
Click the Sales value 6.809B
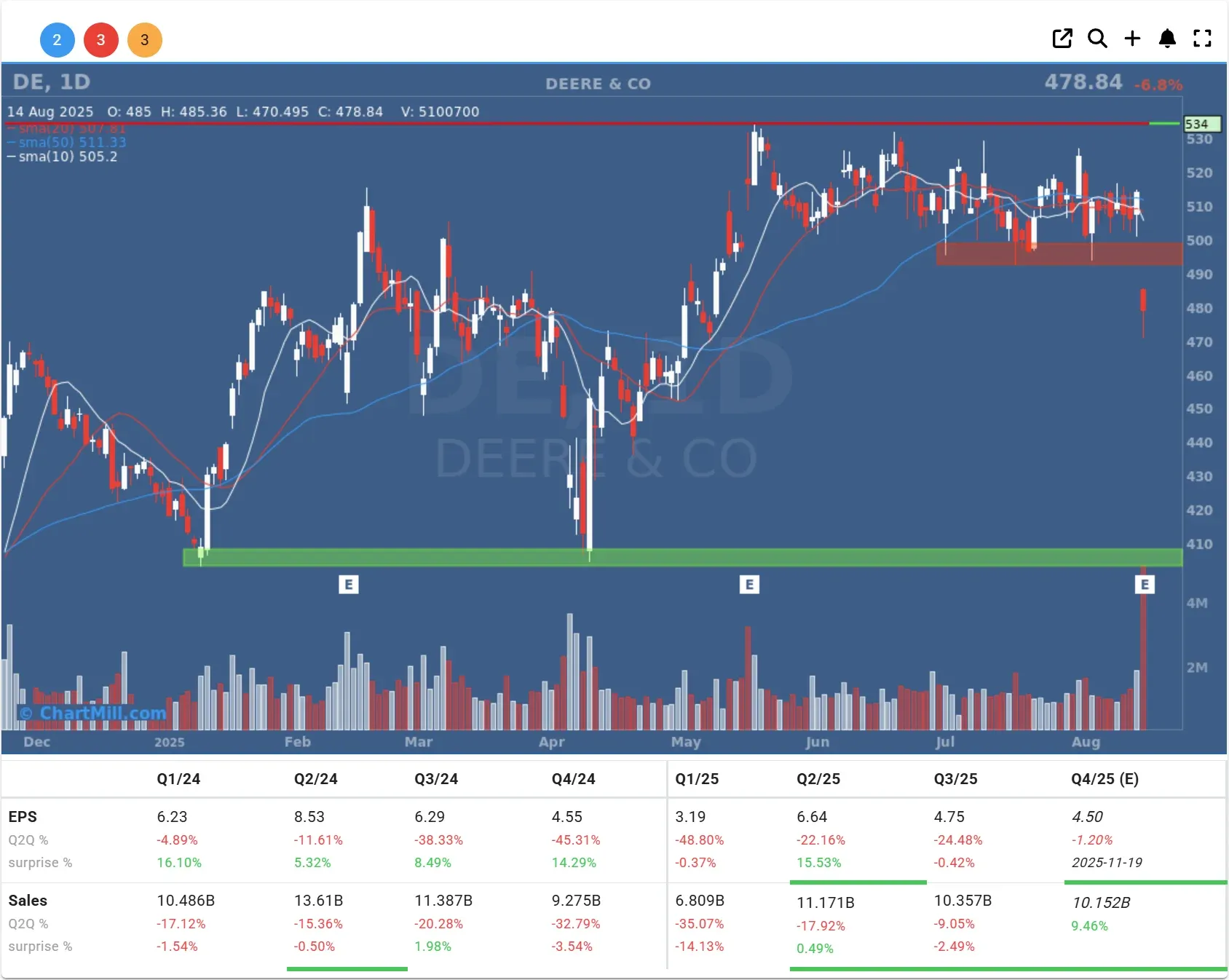pyautogui.click(x=700, y=901)
